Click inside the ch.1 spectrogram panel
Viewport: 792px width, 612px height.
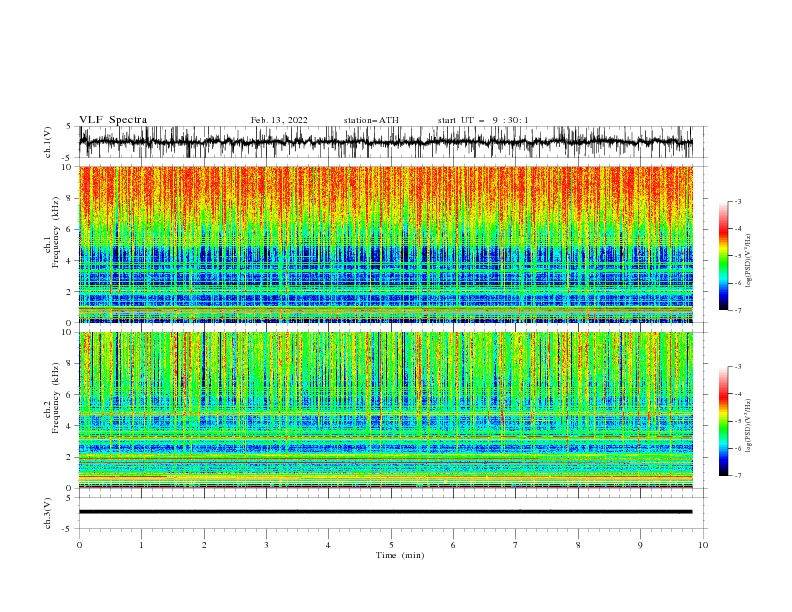pos(386,244)
